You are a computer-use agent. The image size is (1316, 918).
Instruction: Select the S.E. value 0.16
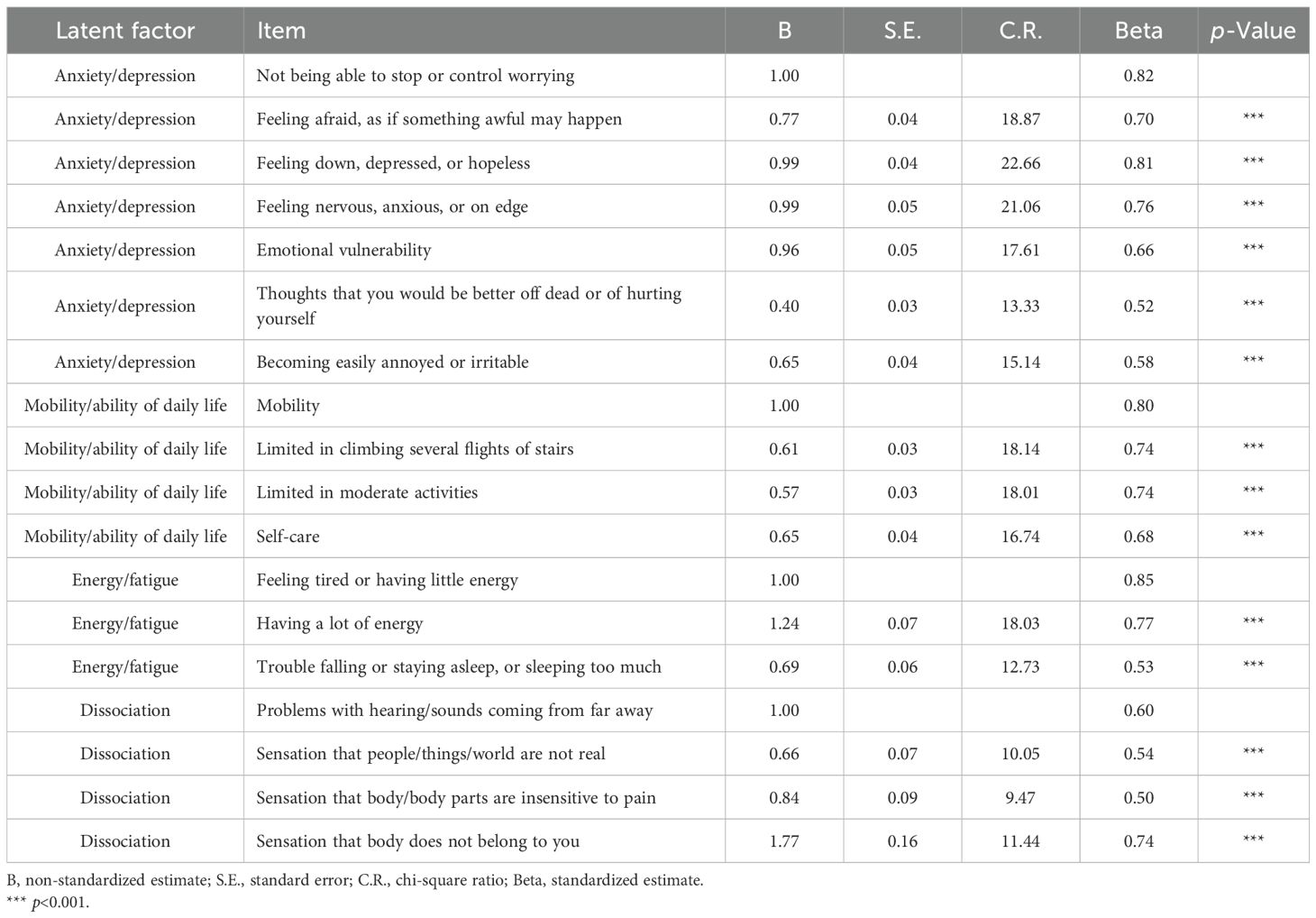(902, 841)
